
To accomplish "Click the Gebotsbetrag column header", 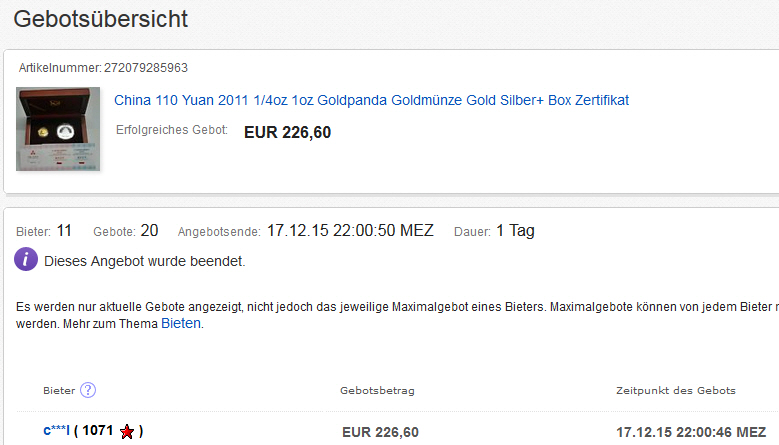I will 377,390.
